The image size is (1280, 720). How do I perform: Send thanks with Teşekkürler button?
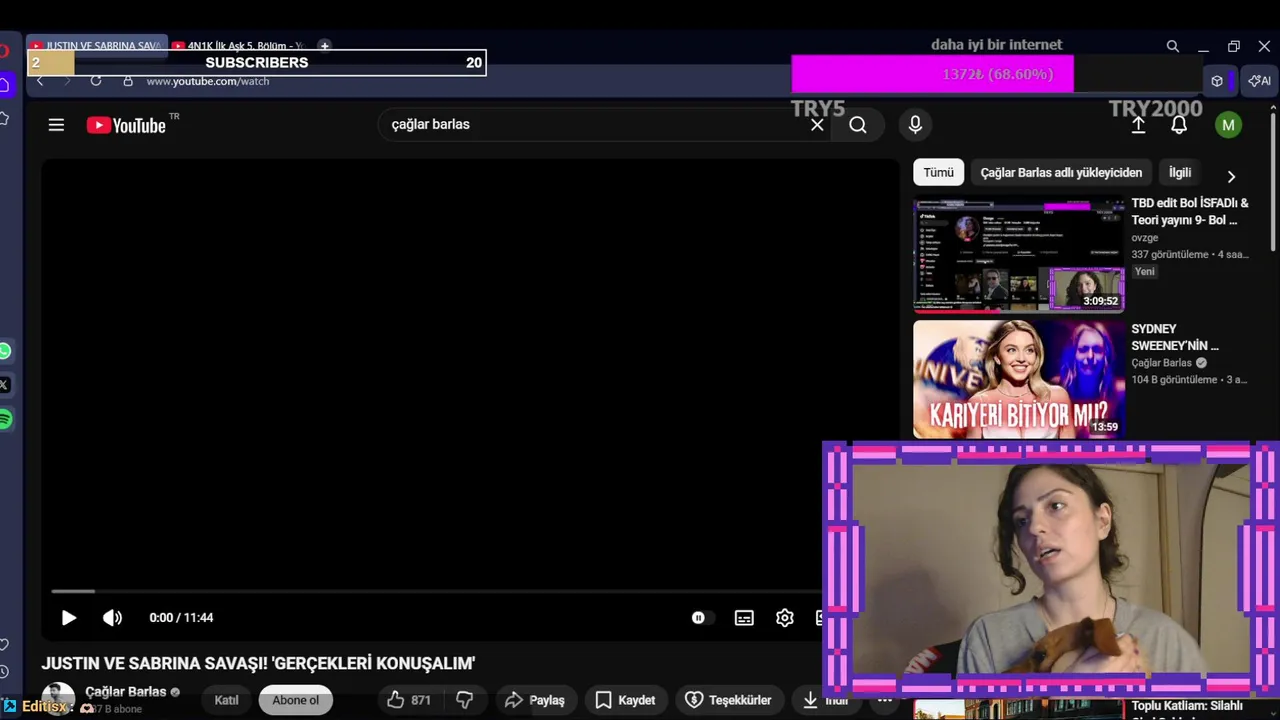tap(729, 700)
